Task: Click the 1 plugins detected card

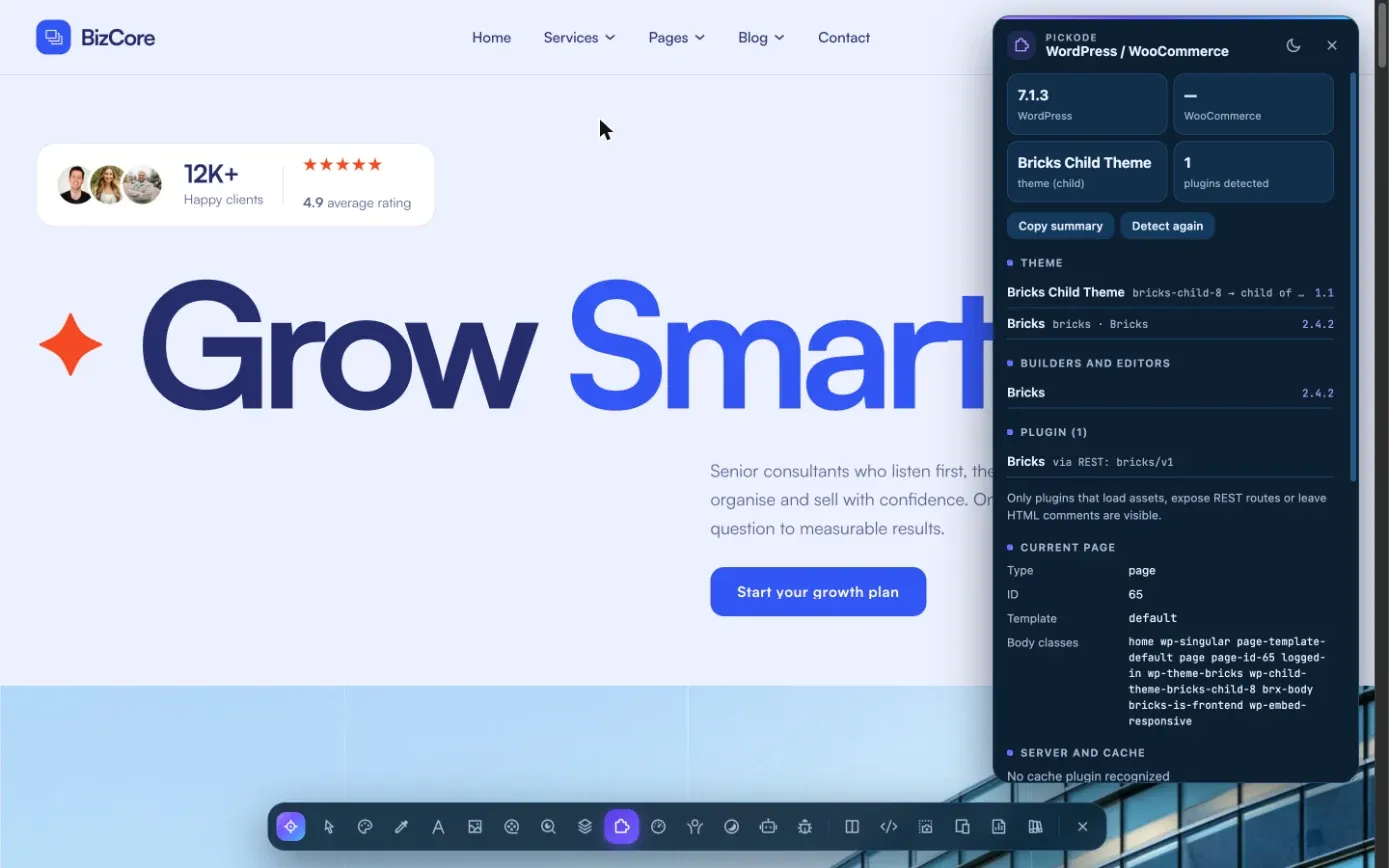Action: (x=1253, y=172)
